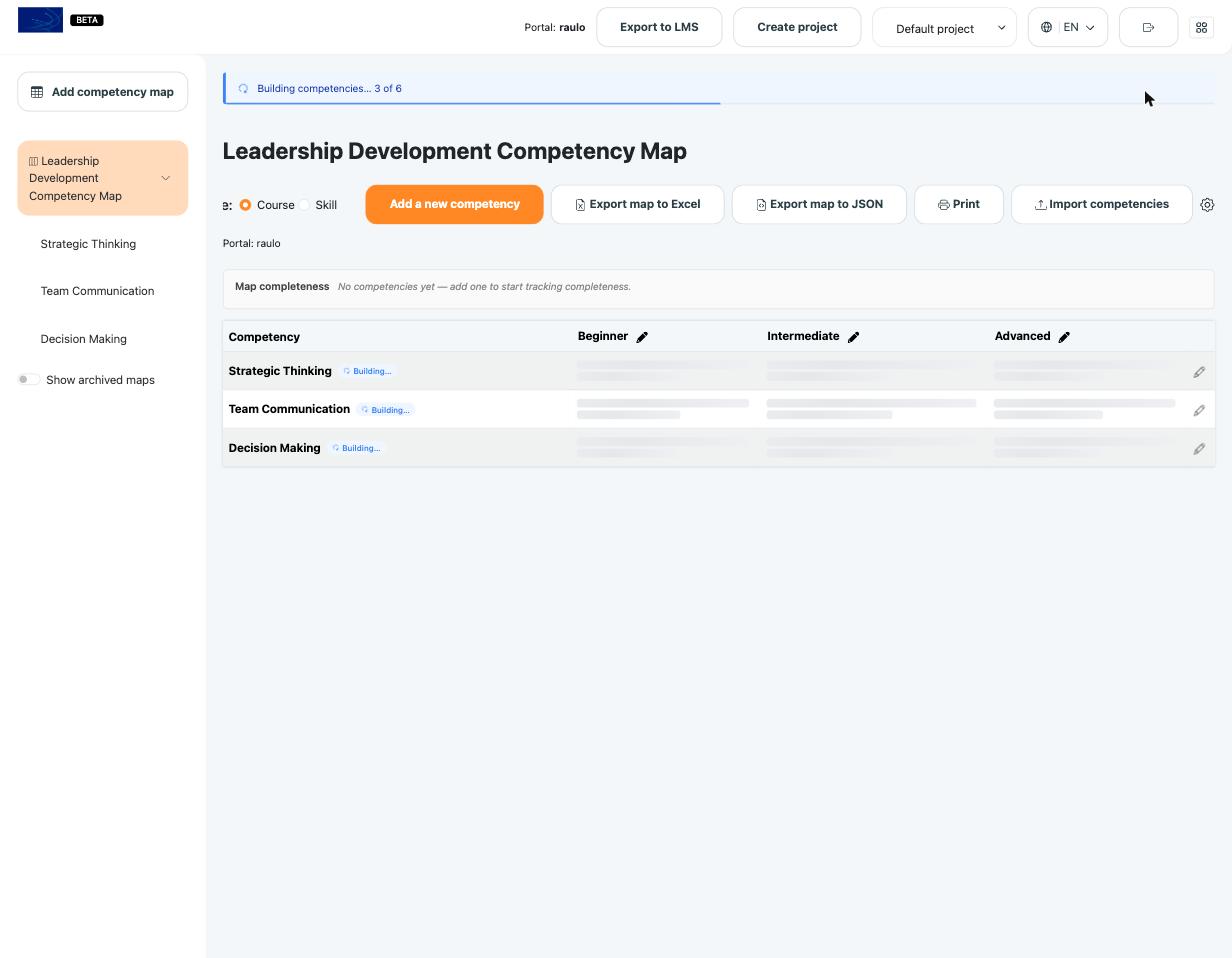
Task: Edit the Strategic Thinking row with pencil icon
Action: 1199,372
